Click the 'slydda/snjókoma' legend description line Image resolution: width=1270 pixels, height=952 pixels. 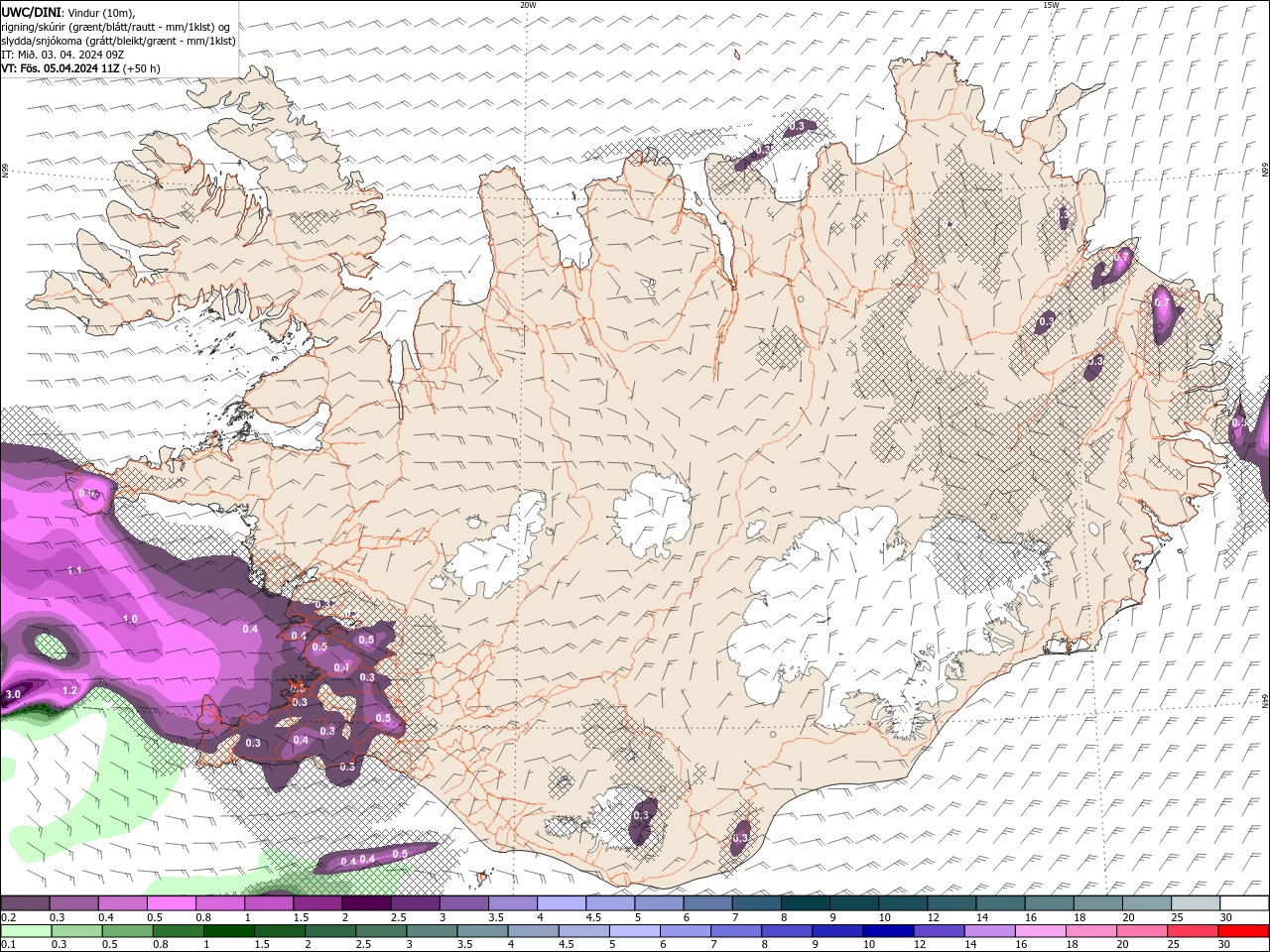pyautogui.click(x=119, y=41)
